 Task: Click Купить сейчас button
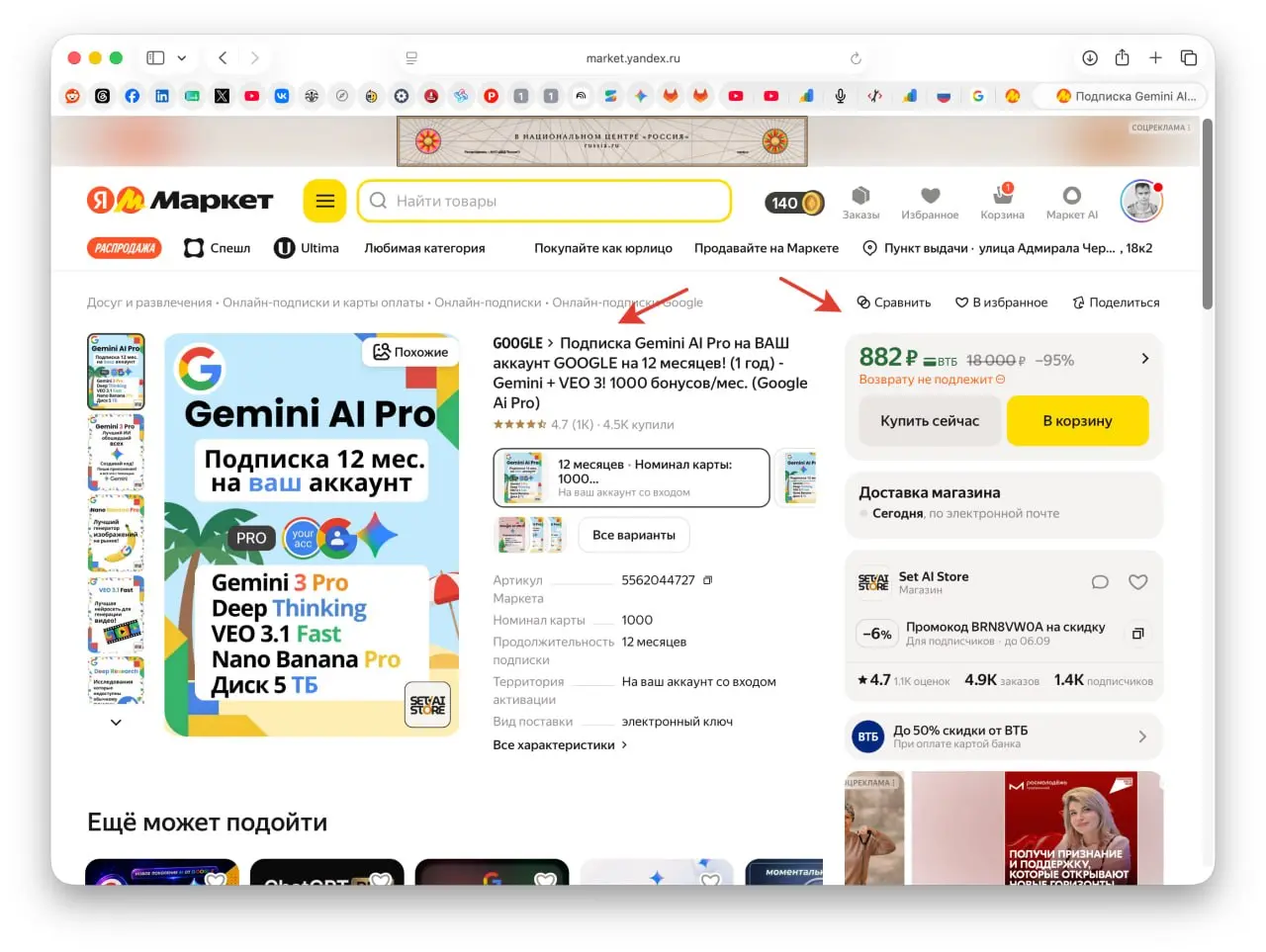point(930,421)
